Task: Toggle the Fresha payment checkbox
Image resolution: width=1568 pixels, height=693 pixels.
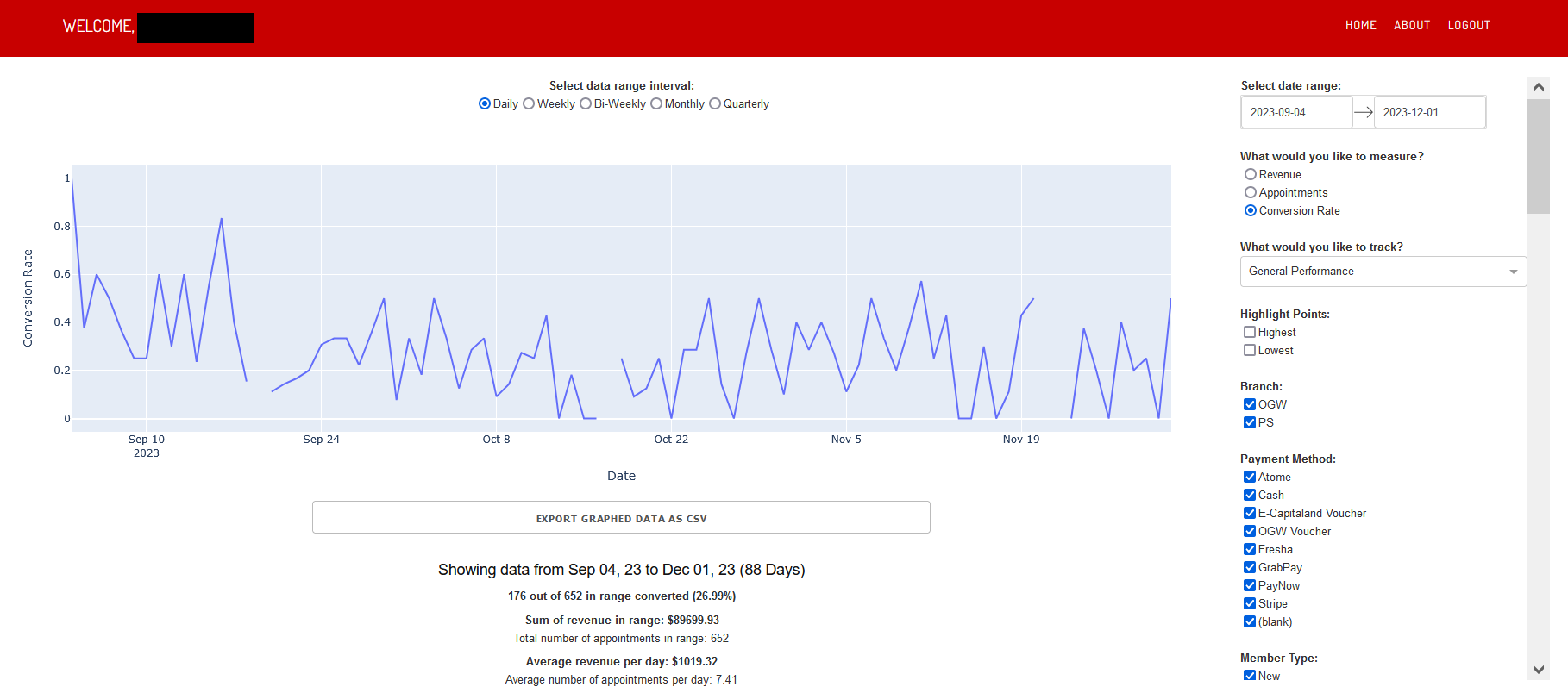Action: tap(1250, 549)
